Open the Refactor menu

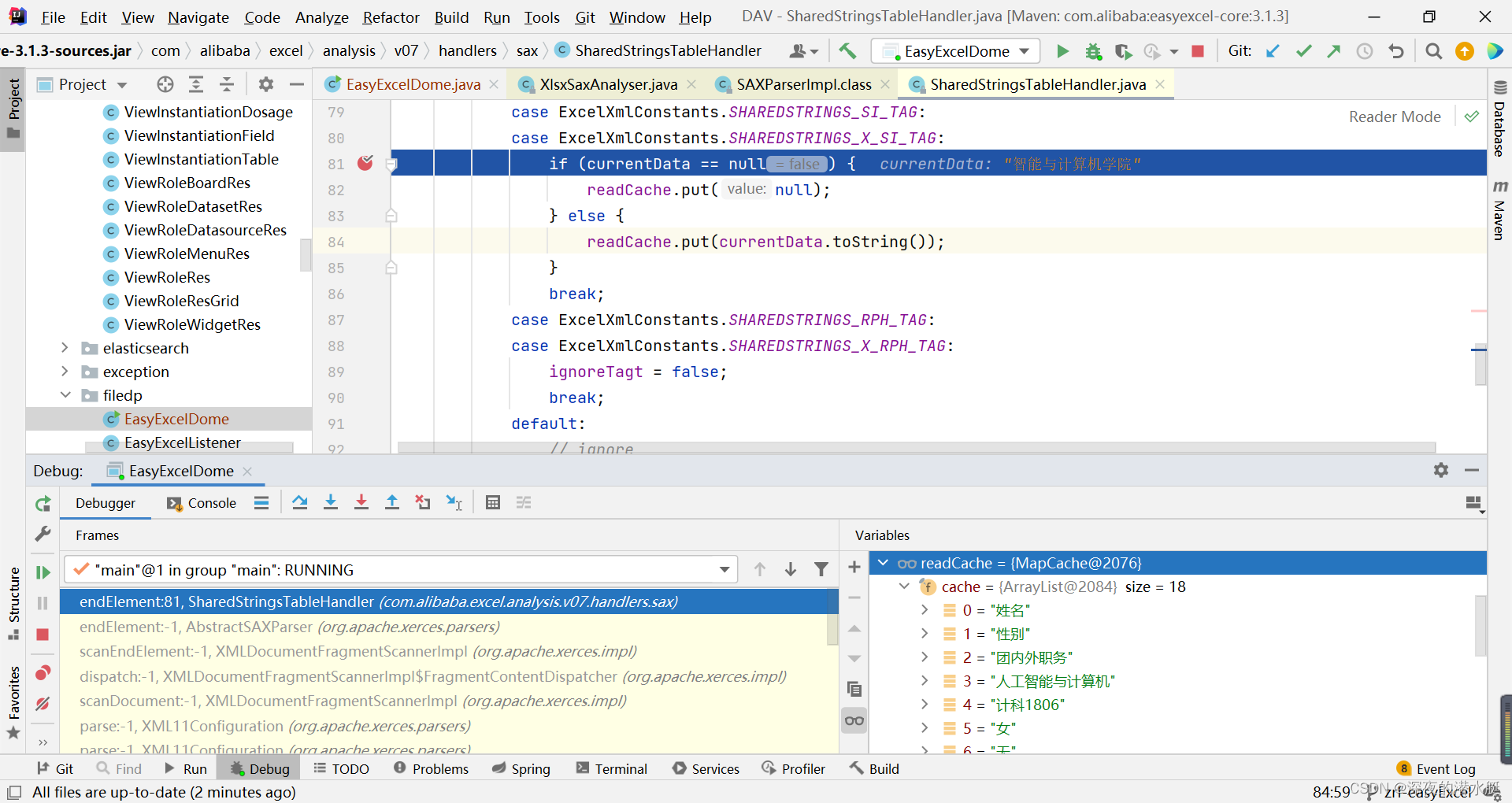click(x=391, y=17)
